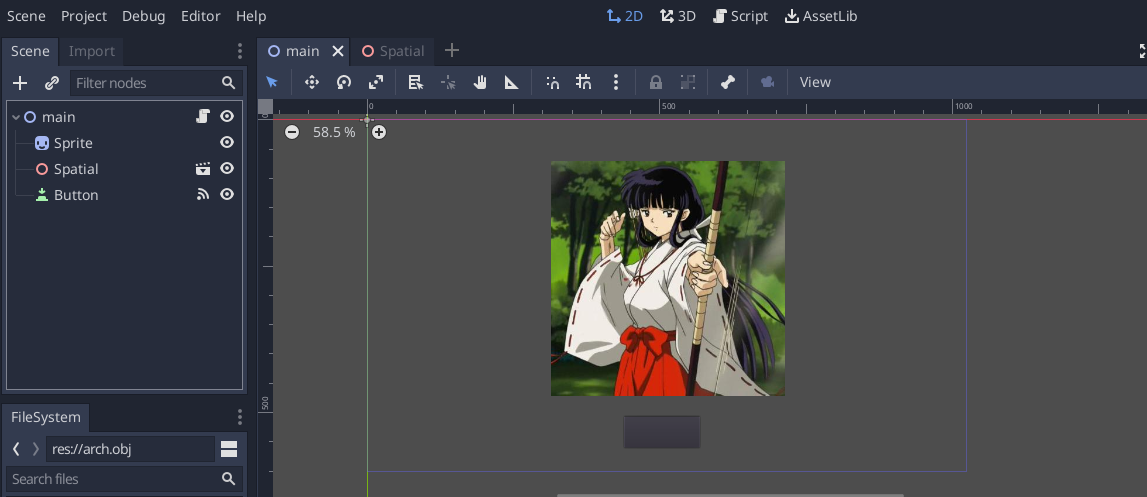Screen dimensions: 1147x497
Task: Open the Help menu
Action: coord(252,15)
